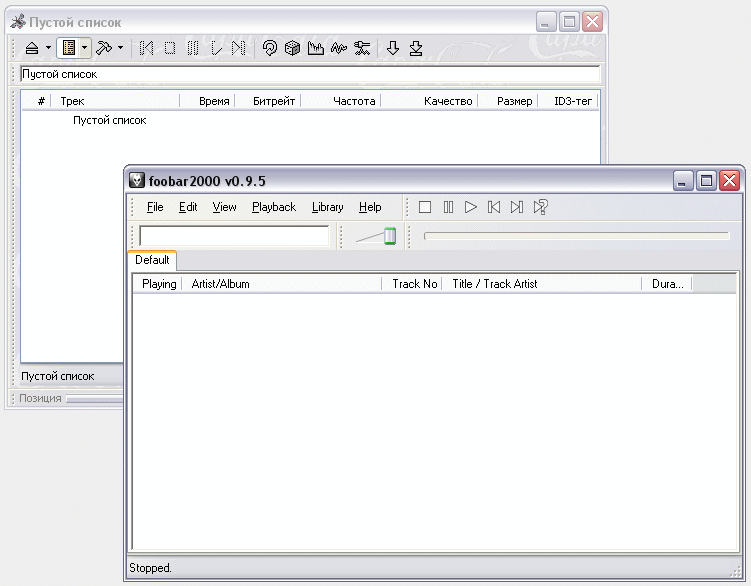Click the Stop button in foobar2000

(425, 207)
